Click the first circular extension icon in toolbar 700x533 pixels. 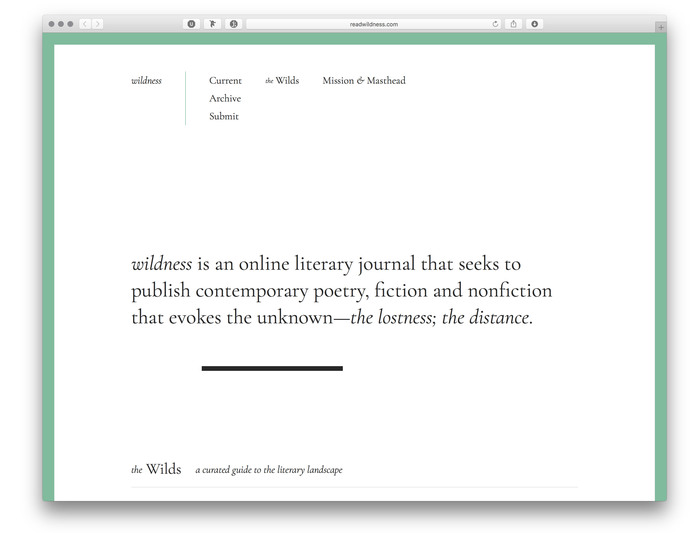tap(192, 24)
